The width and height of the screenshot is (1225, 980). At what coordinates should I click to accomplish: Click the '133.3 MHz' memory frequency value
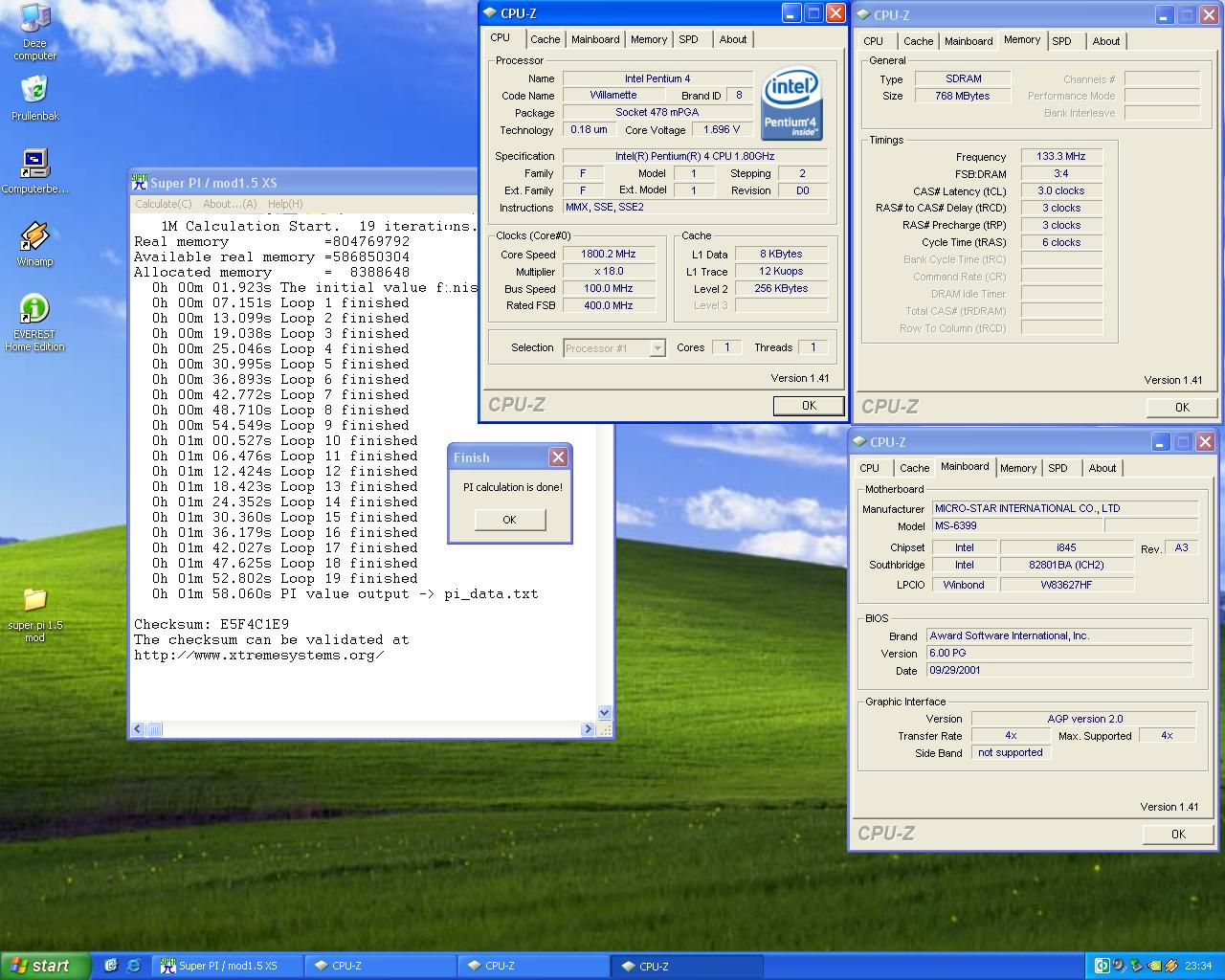pyautogui.click(x=1061, y=156)
